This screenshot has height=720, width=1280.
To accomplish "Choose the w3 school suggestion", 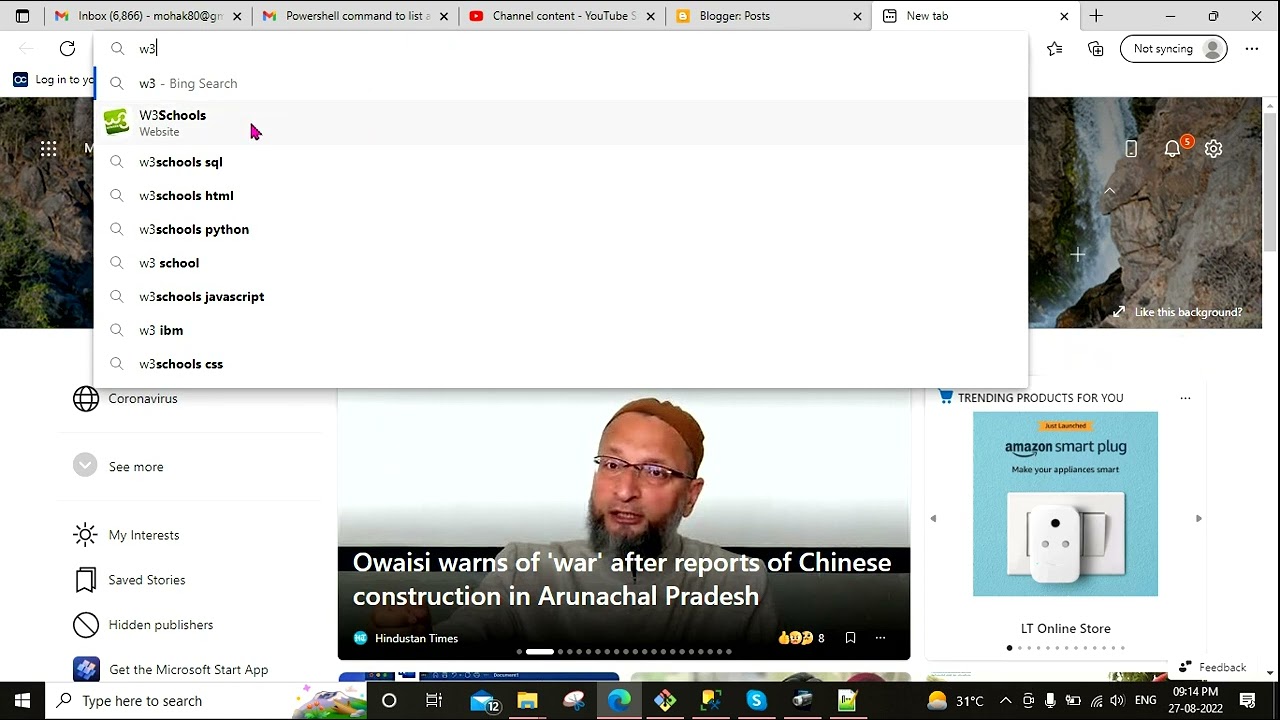I will pos(560,263).
